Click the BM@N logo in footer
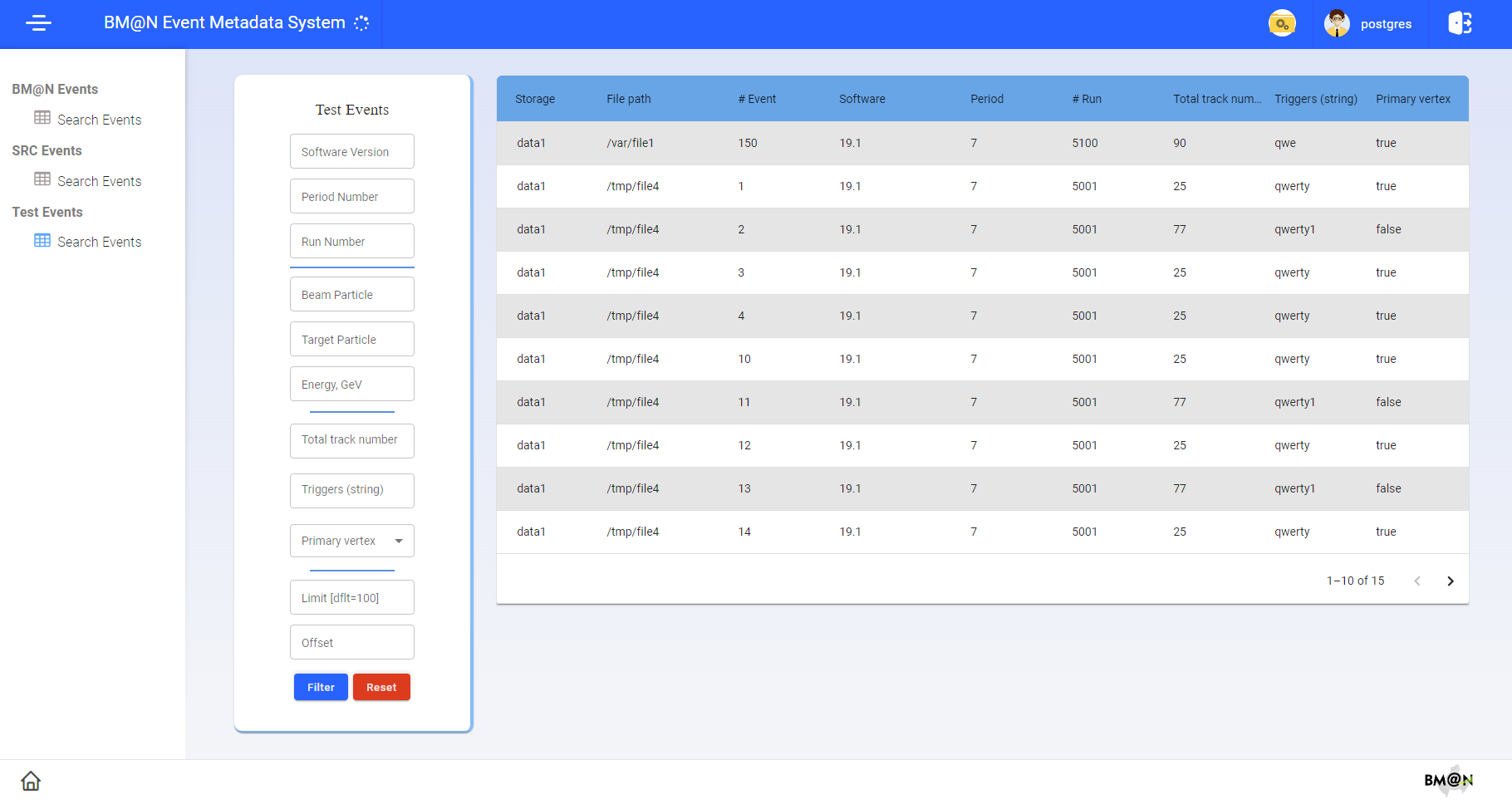Image resolution: width=1512 pixels, height=804 pixels. pos(1448,780)
